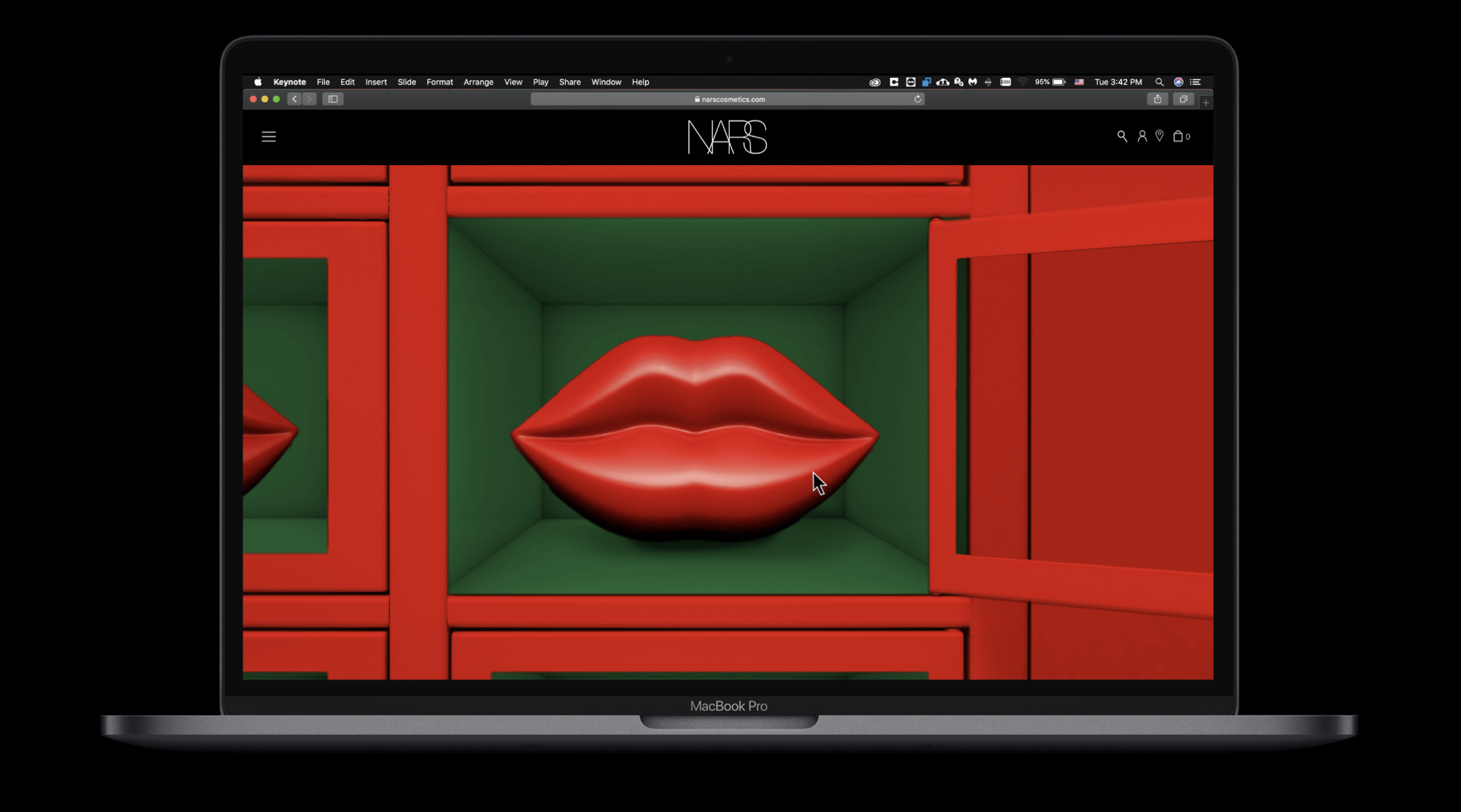The height and width of the screenshot is (812, 1461).
Task: Click the store locator pin icon
Action: tap(1160, 136)
